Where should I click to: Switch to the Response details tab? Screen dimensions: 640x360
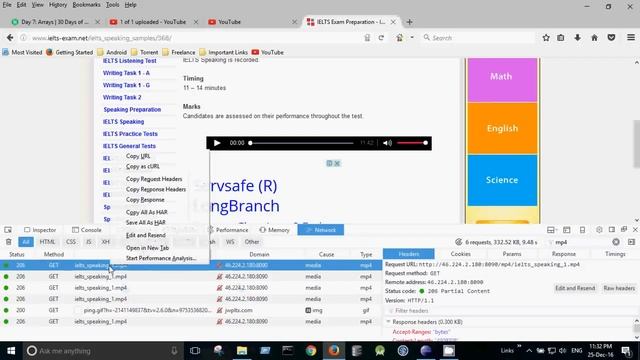[x=564, y=254]
